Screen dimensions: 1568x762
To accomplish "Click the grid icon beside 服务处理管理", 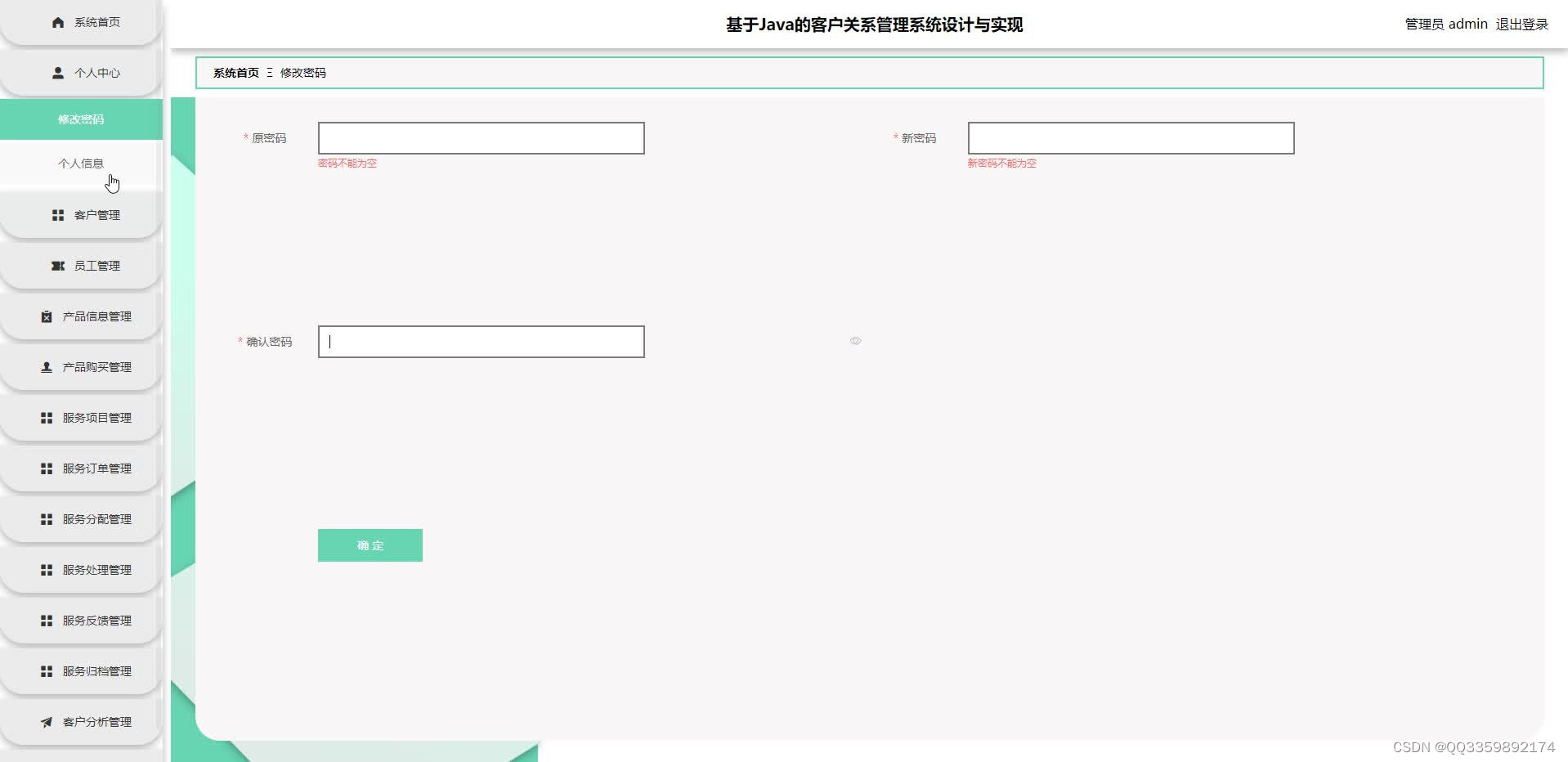I will (47, 570).
